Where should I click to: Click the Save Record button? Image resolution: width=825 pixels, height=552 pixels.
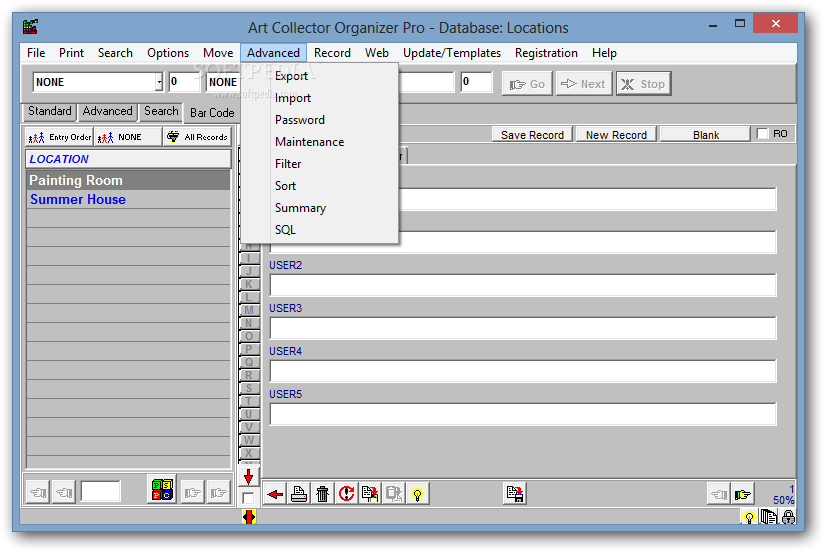point(532,135)
